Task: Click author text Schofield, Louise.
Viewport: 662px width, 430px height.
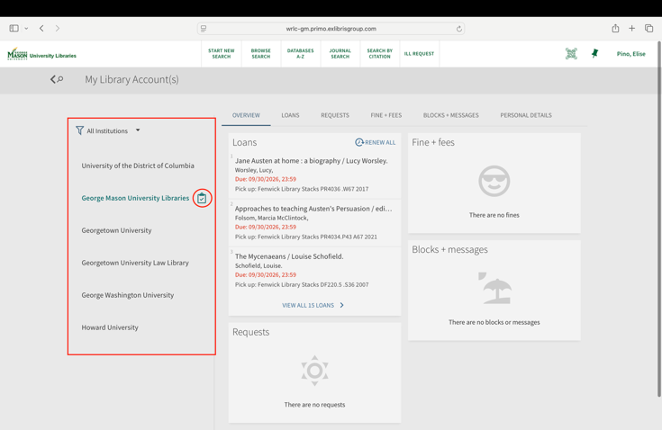Action: click(258, 266)
